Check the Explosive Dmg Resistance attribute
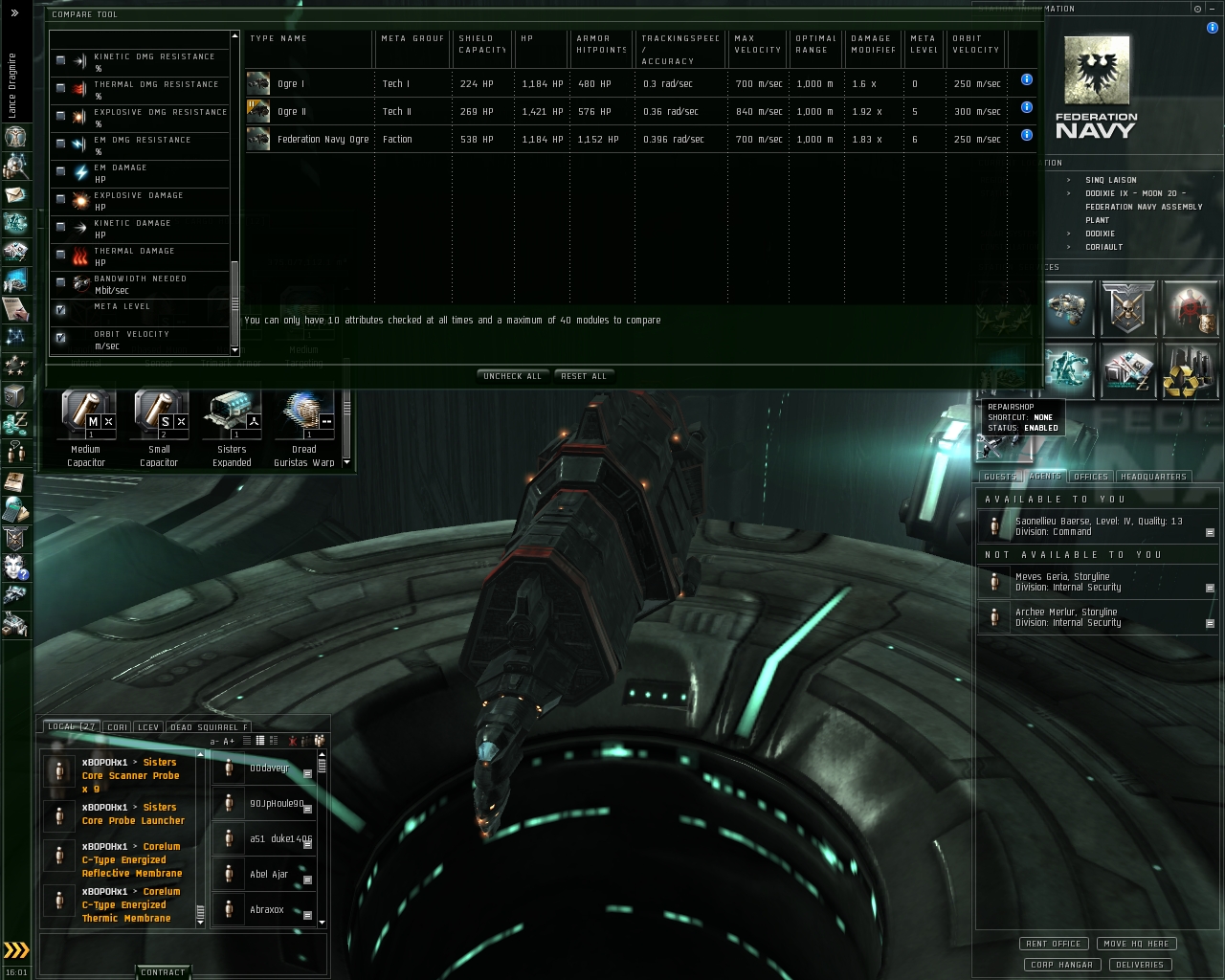Image resolution: width=1225 pixels, height=980 pixels. [61, 116]
